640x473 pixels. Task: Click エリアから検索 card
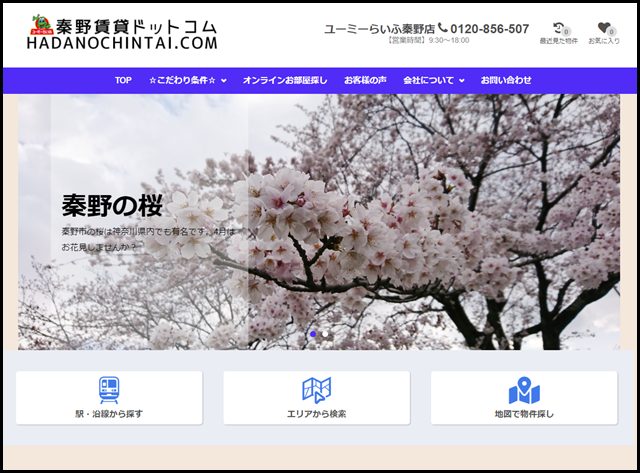[x=316, y=397]
